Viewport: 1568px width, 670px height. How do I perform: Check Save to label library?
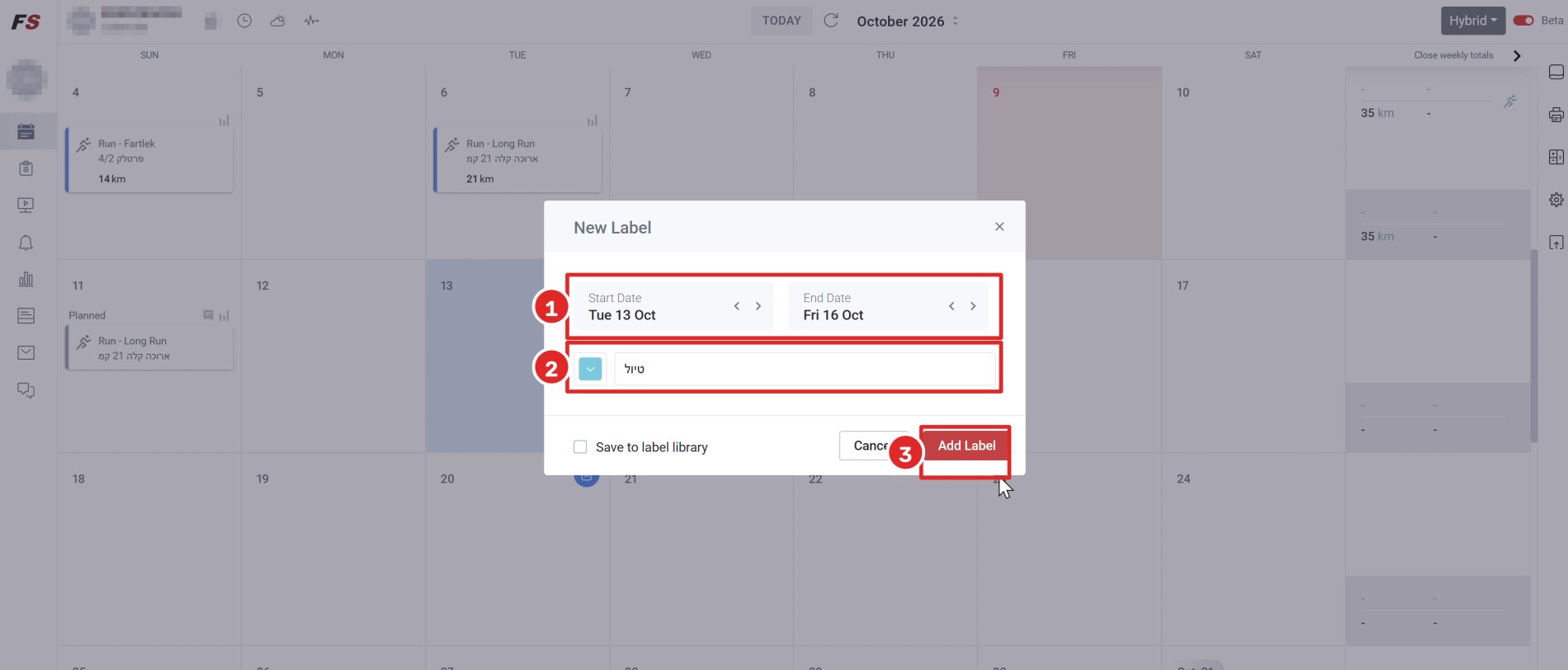coord(580,446)
